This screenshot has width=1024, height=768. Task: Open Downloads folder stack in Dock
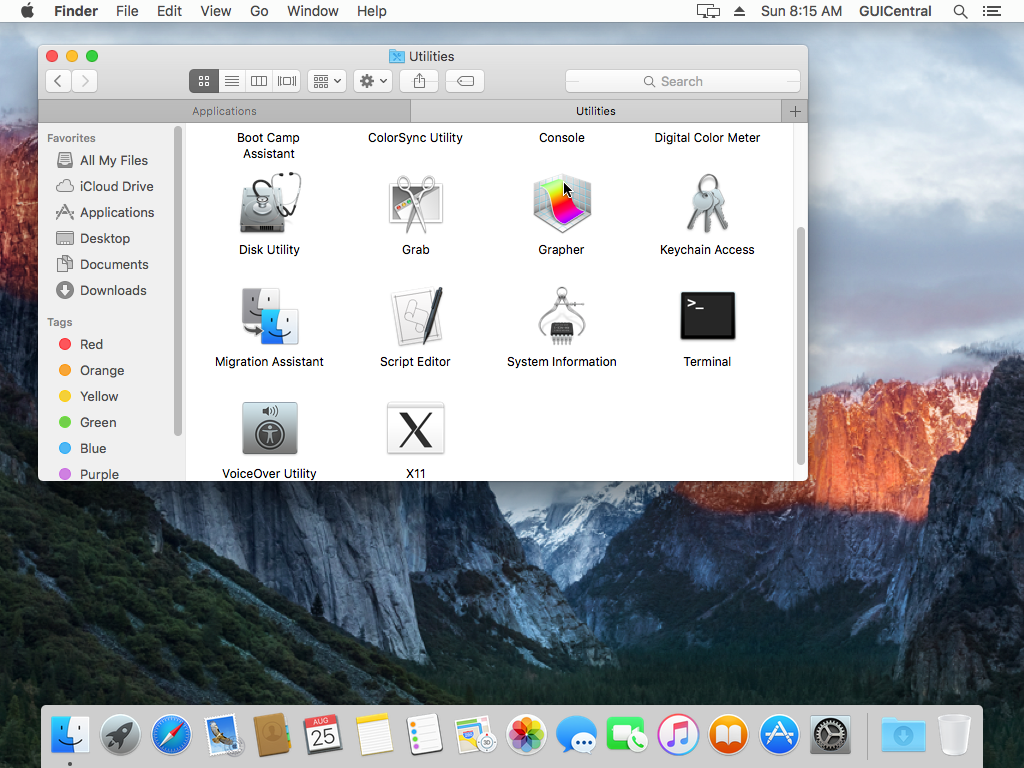click(x=903, y=735)
